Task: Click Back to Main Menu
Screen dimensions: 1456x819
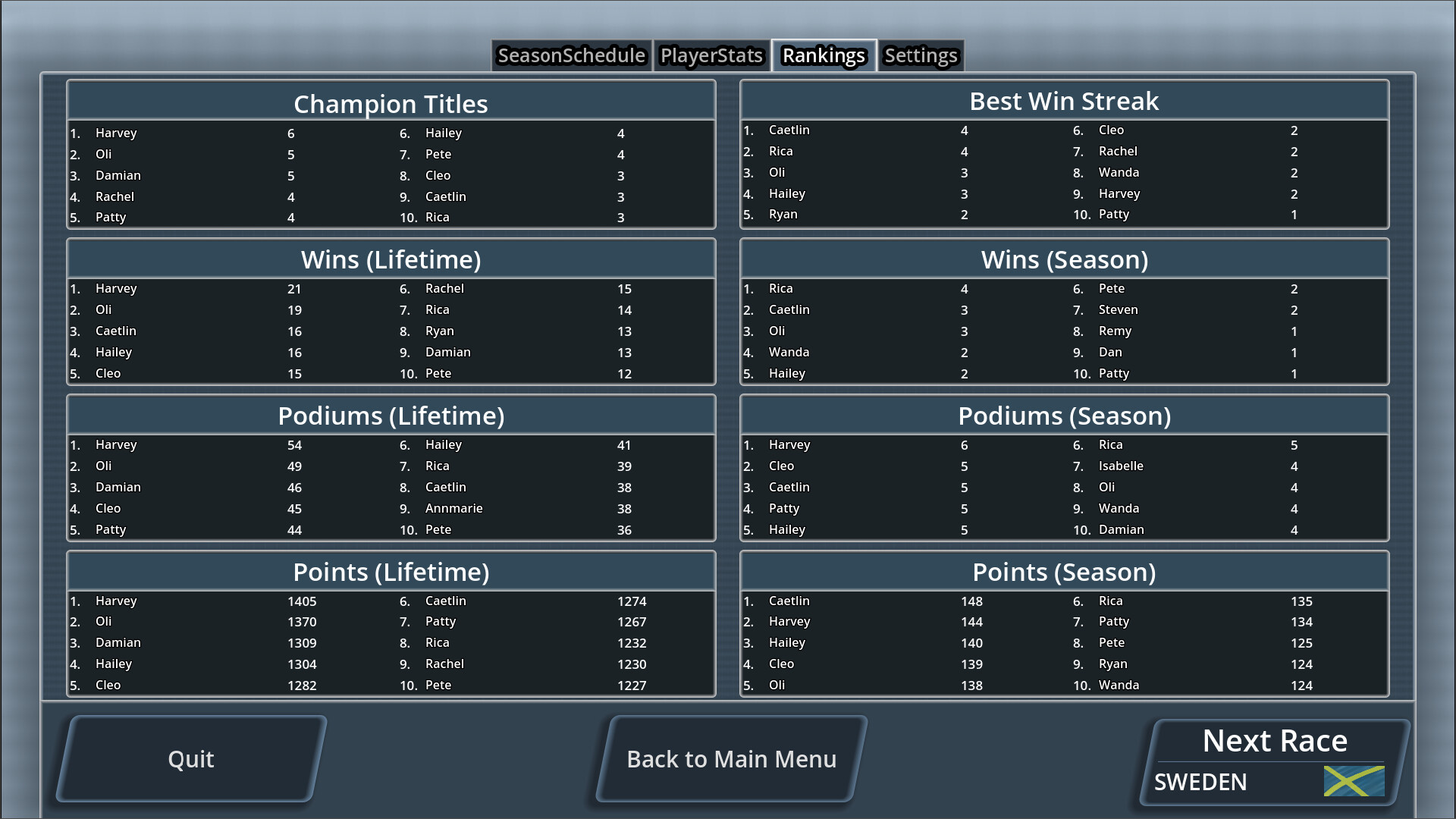Action: pyautogui.click(x=732, y=758)
